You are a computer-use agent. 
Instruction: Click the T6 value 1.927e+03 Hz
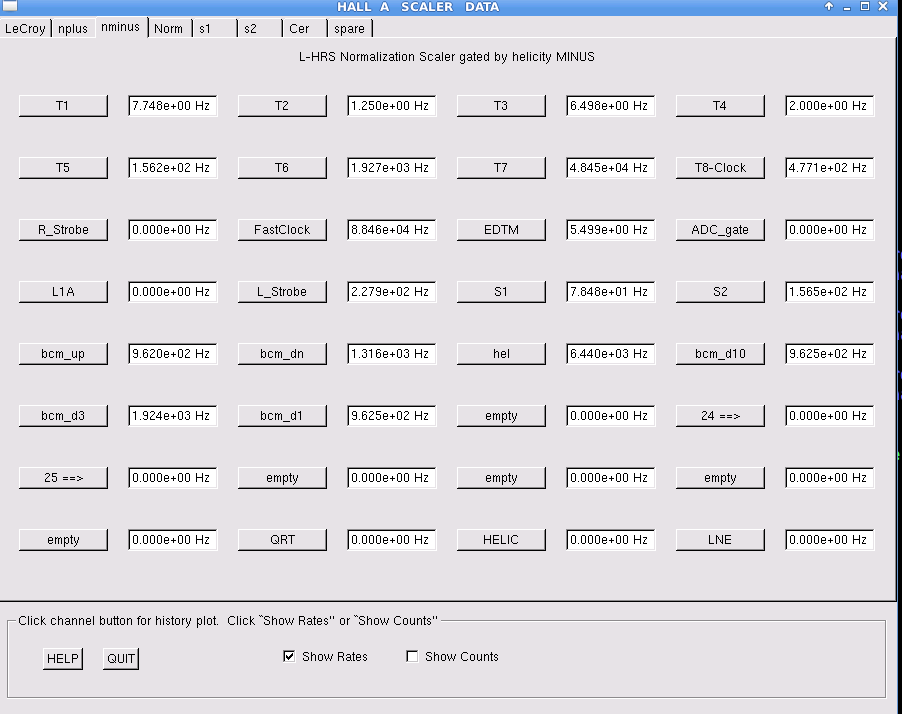(392, 168)
